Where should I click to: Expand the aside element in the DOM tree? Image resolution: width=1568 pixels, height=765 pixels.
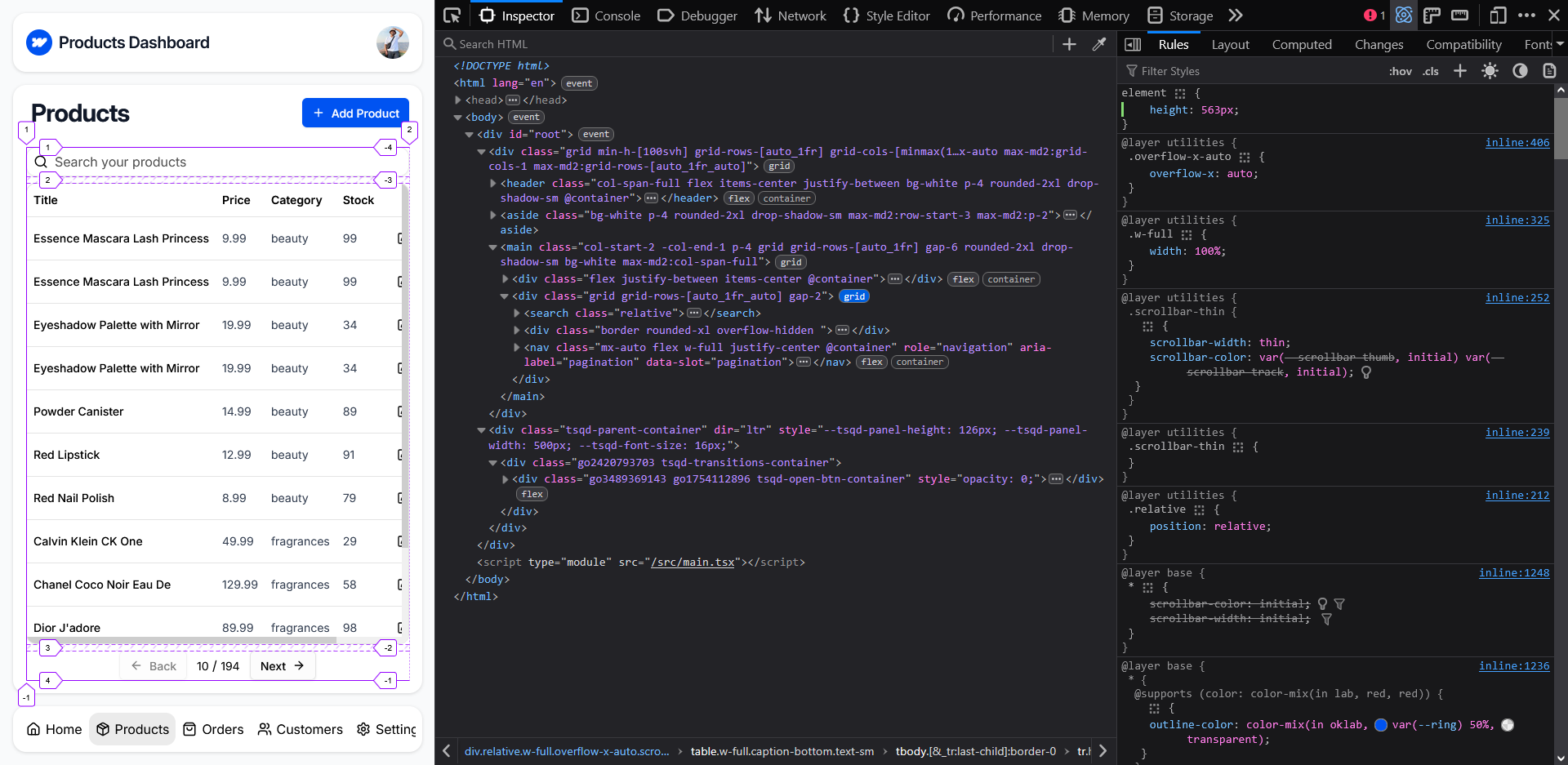coord(492,216)
